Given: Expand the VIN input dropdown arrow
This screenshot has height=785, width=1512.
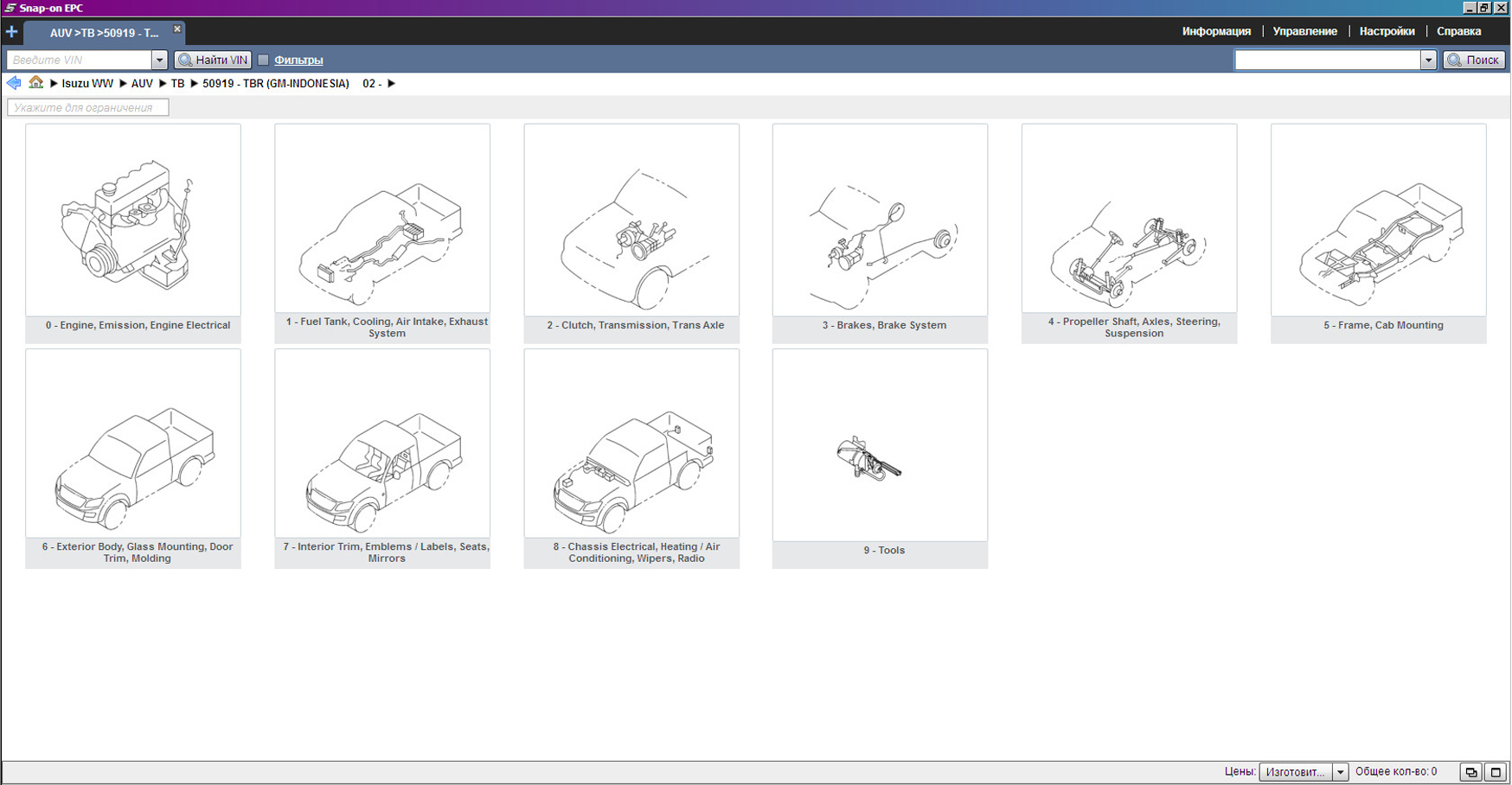Looking at the screenshot, I should click(x=159, y=60).
